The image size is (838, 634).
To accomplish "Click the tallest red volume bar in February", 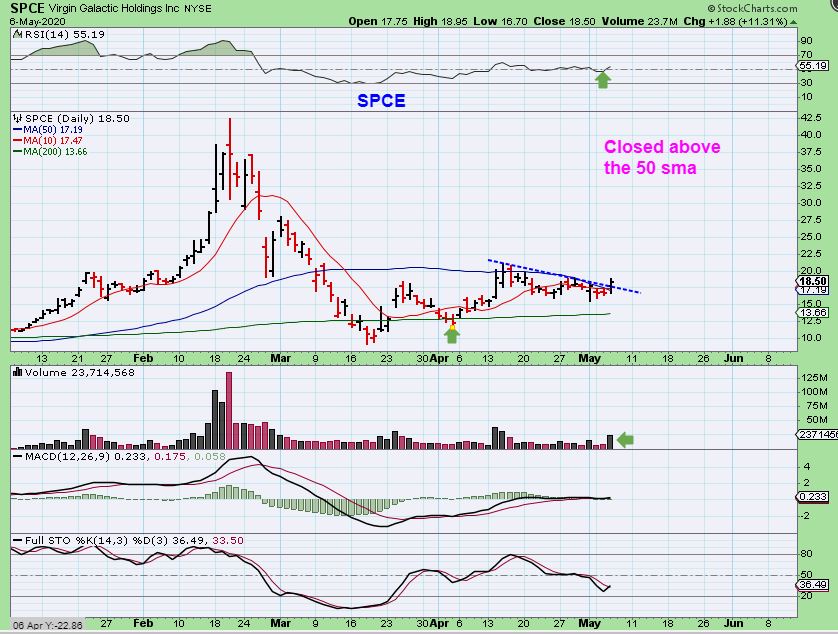I will pyautogui.click(x=229, y=410).
